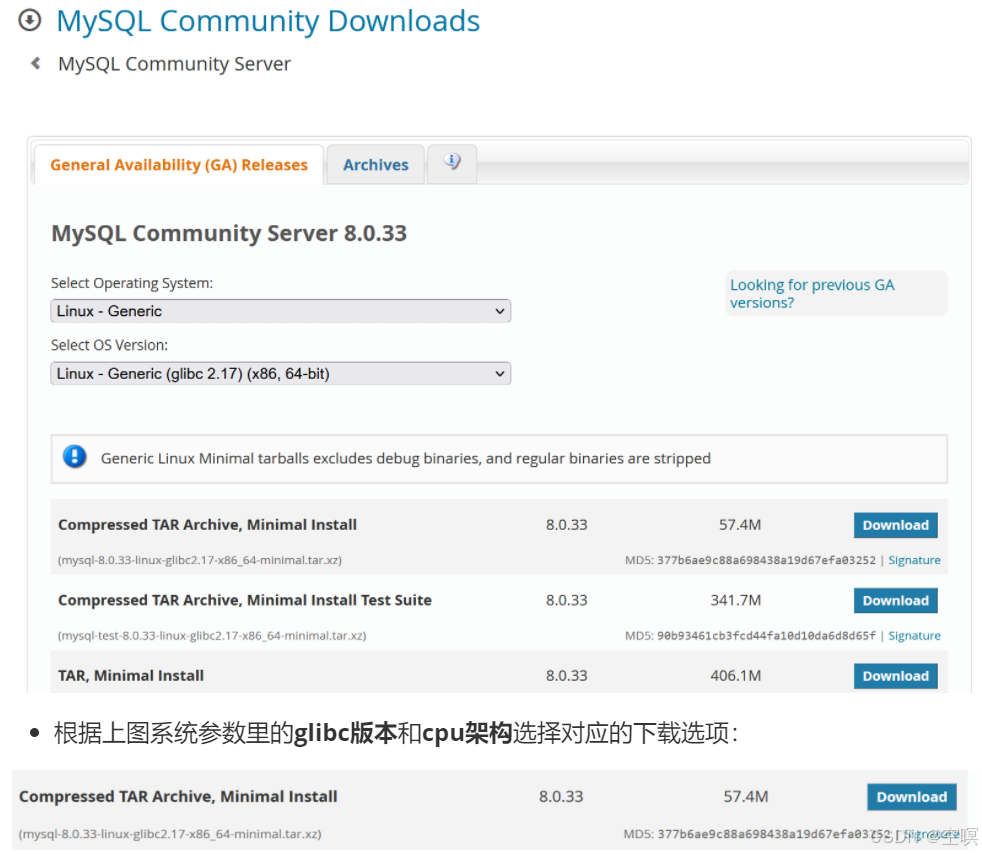Viewport: 982px width, 854px height.
Task: Click the 341.7M size value
Action: [x=736, y=600]
